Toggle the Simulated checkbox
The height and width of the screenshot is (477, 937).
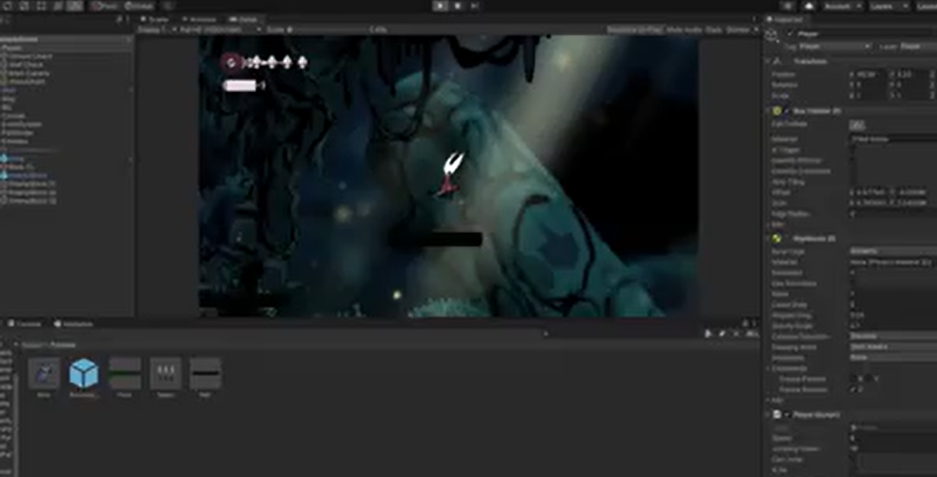click(853, 273)
